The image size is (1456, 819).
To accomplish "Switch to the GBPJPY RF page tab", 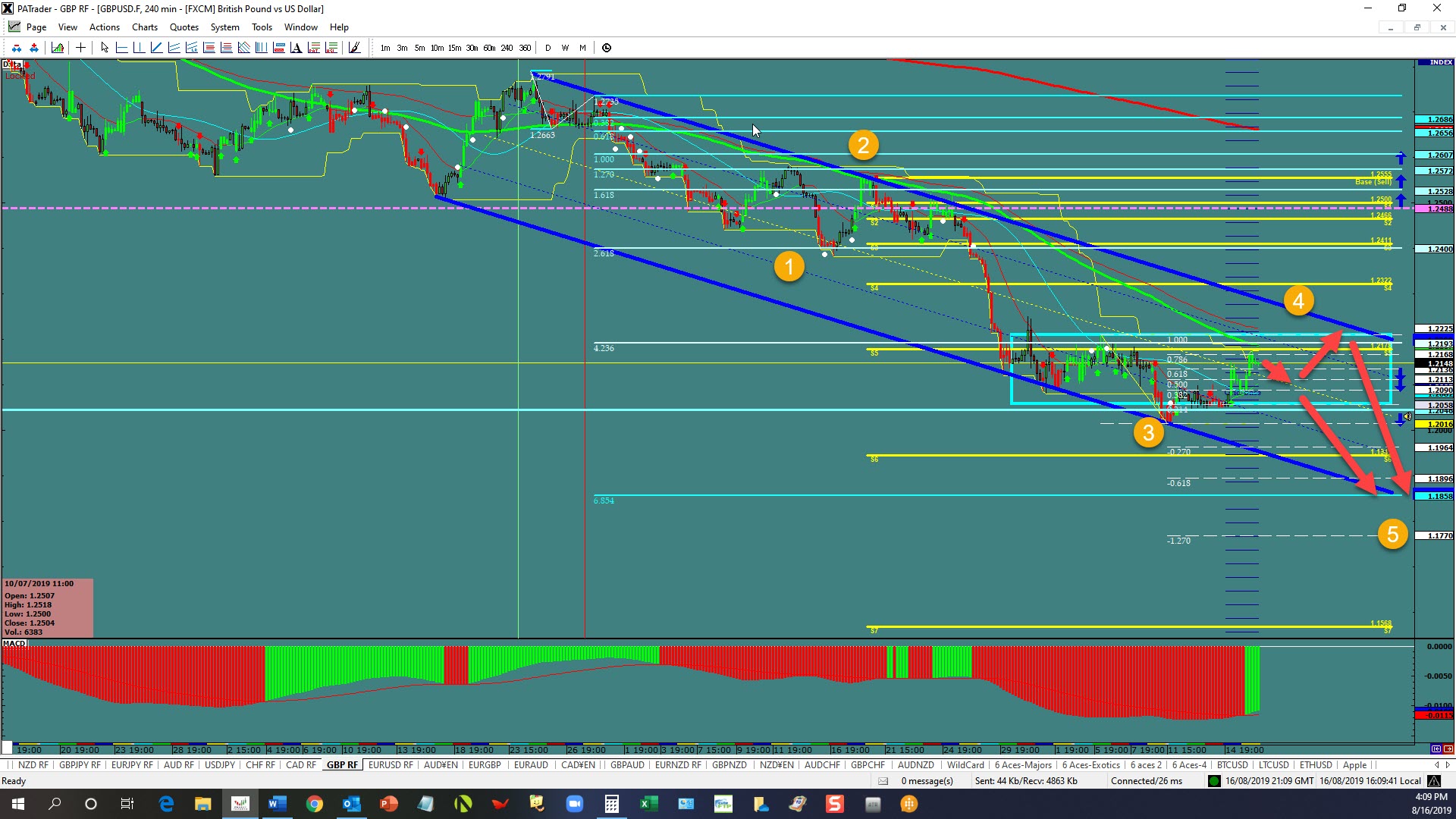I will [80, 765].
